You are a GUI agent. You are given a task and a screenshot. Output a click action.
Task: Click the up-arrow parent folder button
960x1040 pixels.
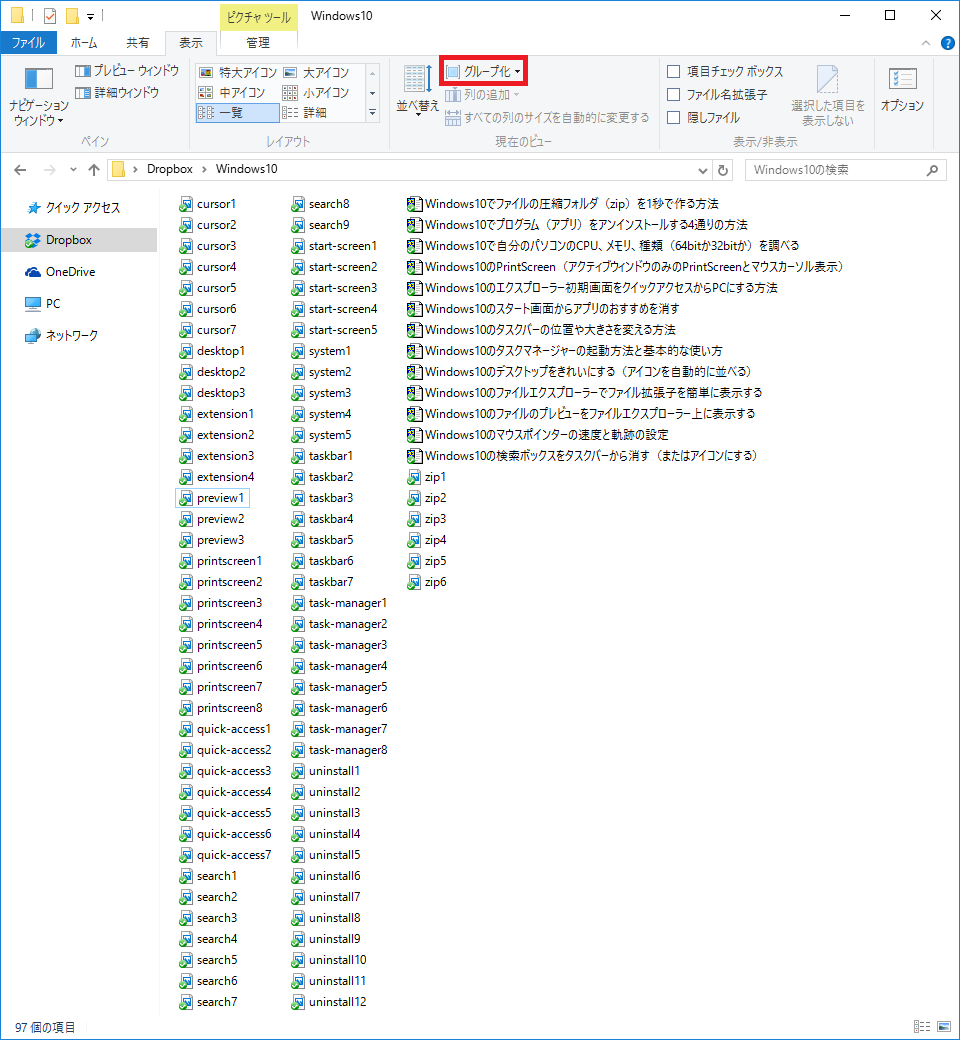(93, 170)
